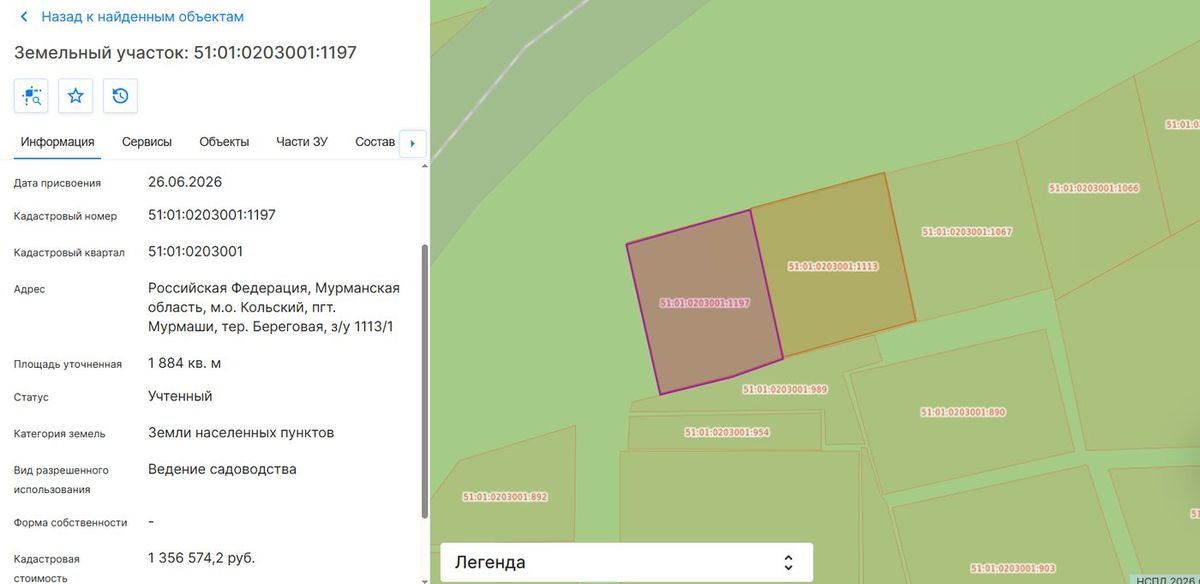Switch to the Информация tab
The width and height of the screenshot is (1200, 584).
click(58, 142)
